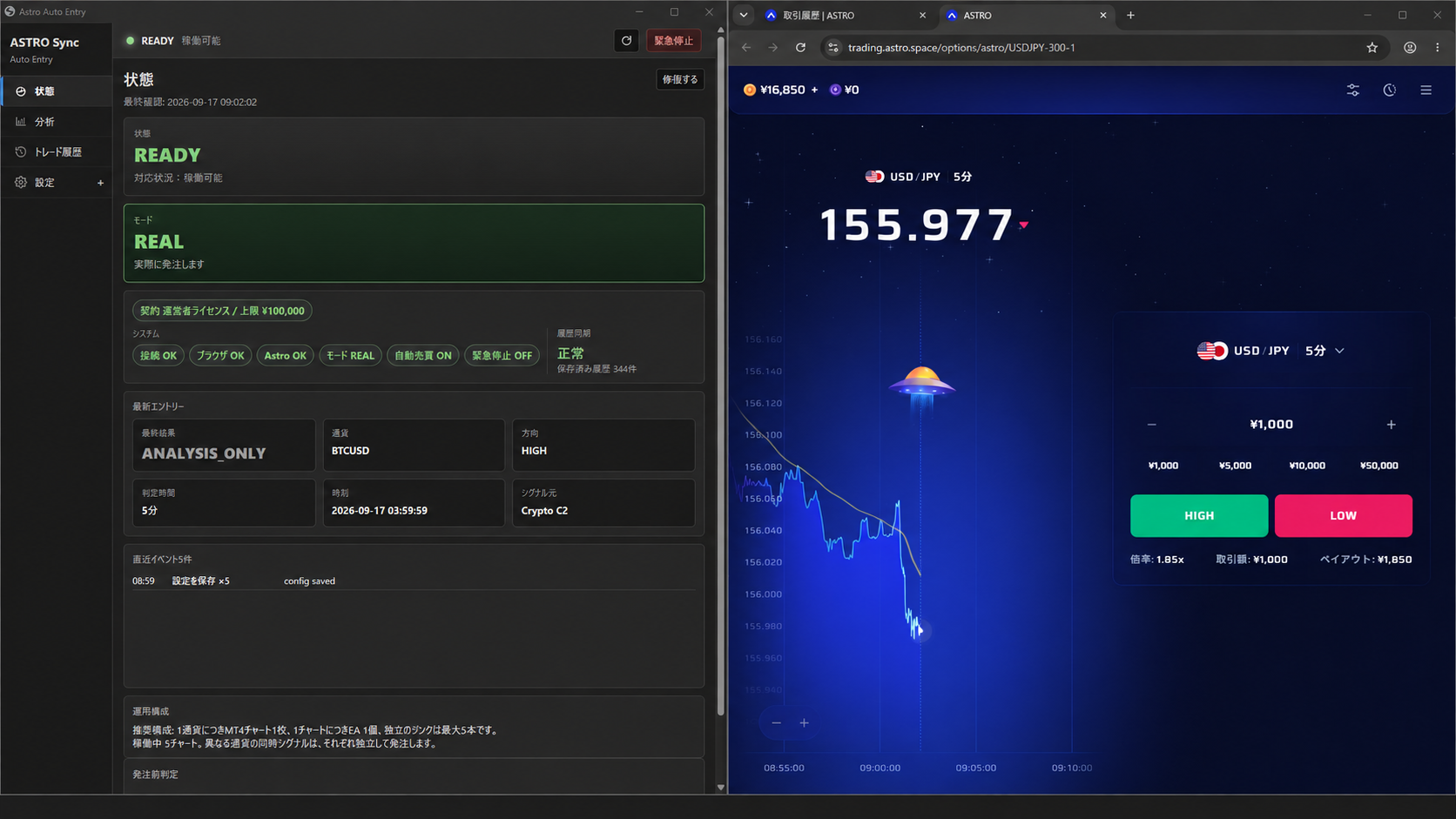Open a new browser tab
This screenshot has height=819, width=1456.
click(x=1130, y=16)
